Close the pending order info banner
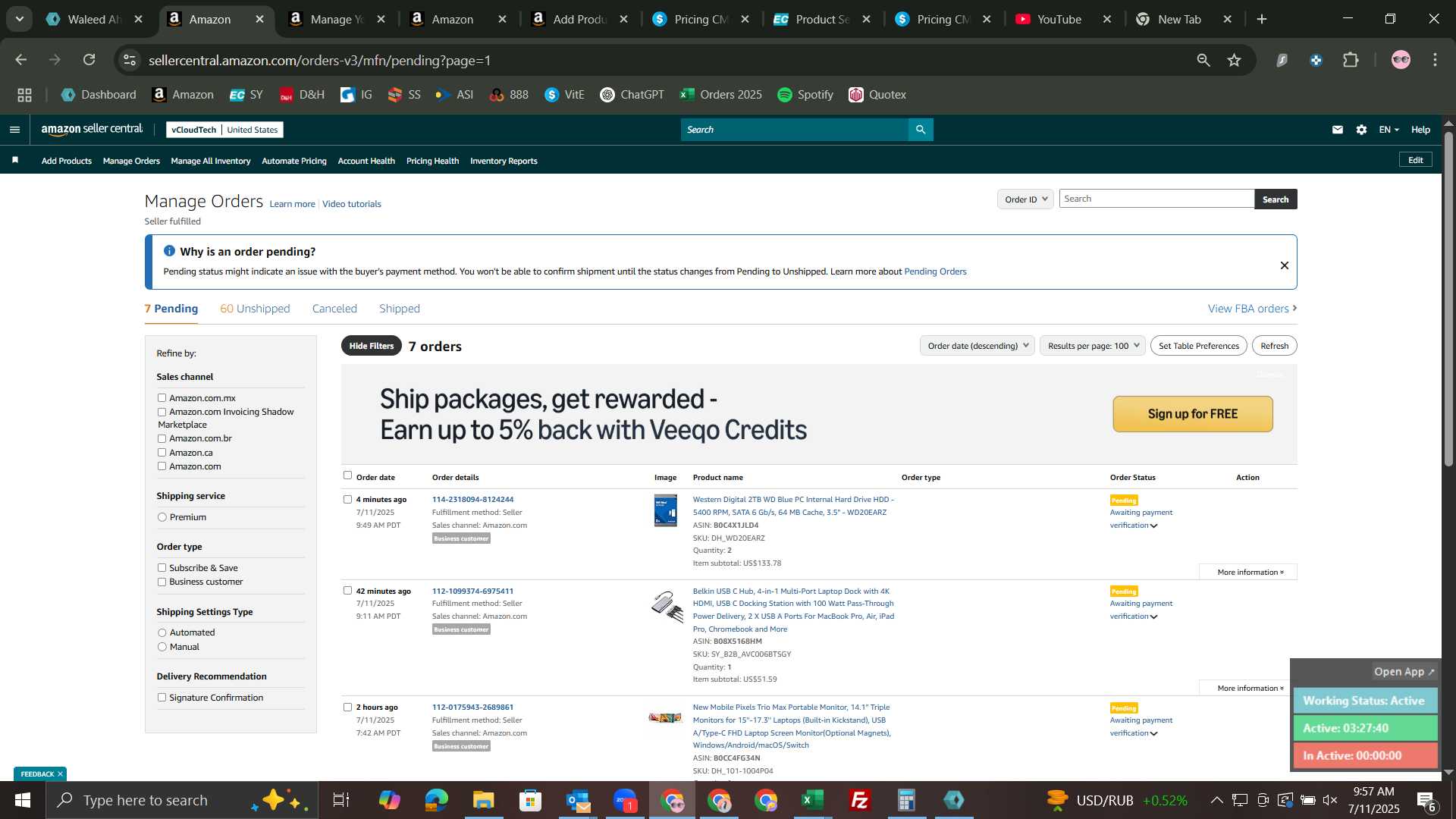The height and width of the screenshot is (819, 1456). coord(1285,265)
